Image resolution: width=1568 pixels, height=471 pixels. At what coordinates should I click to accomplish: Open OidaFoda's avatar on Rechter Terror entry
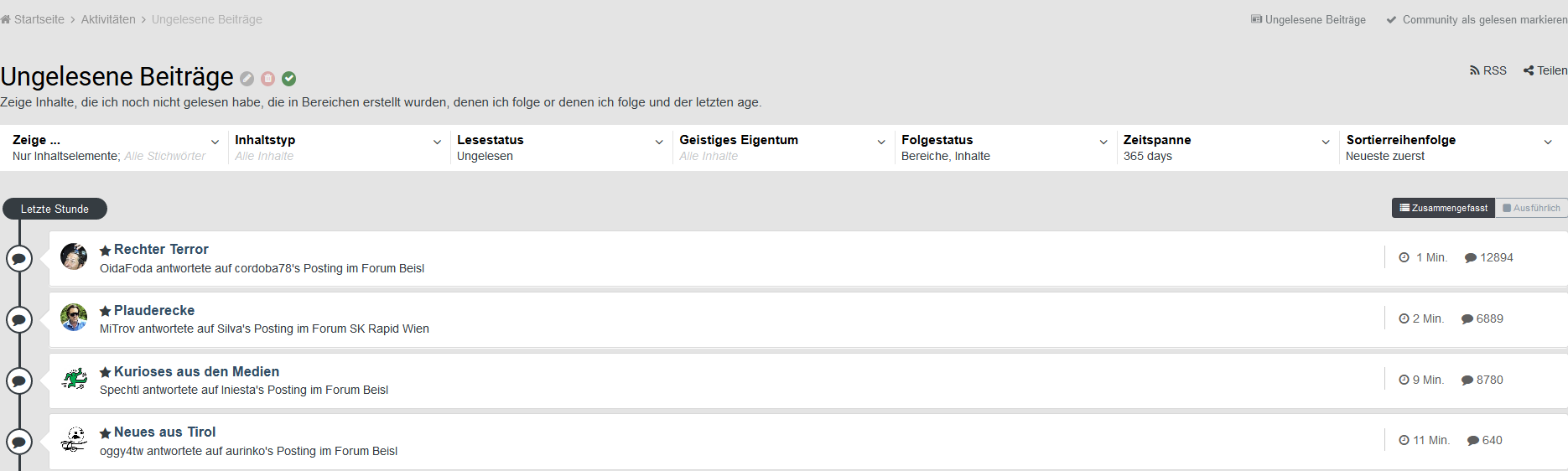[x=74, y=256]
